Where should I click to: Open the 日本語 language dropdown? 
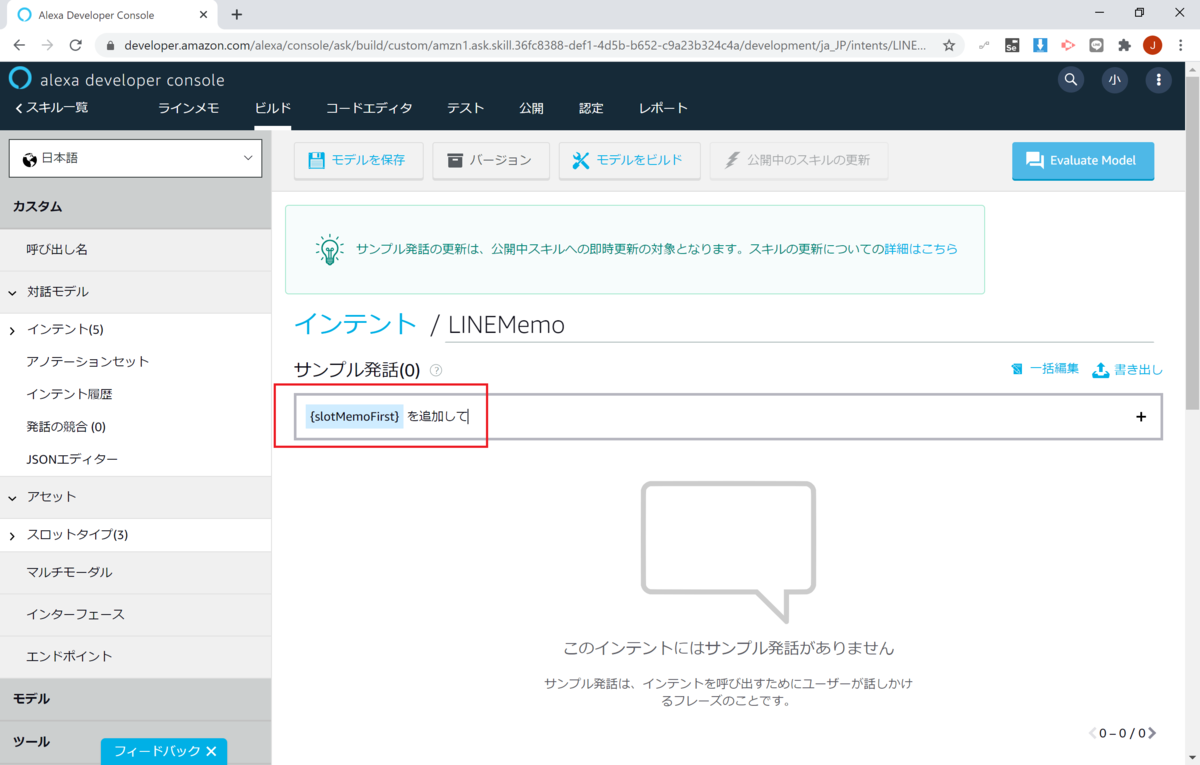135,158
